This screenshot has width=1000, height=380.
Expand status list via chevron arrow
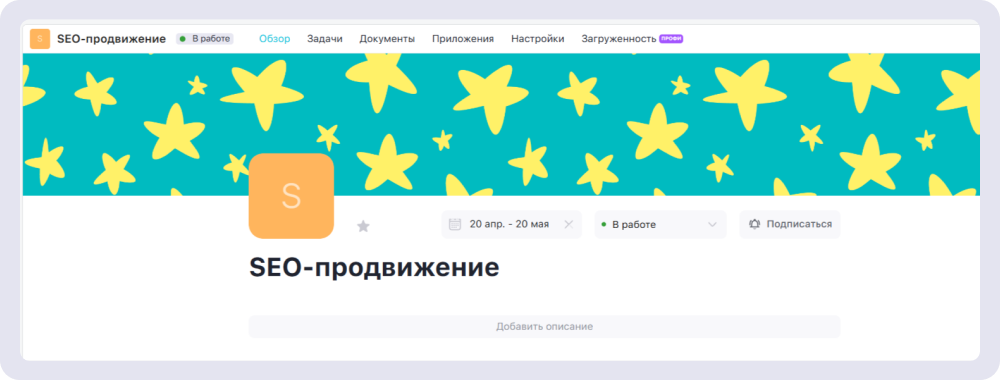pyautogui.click(x=712, y=224)
